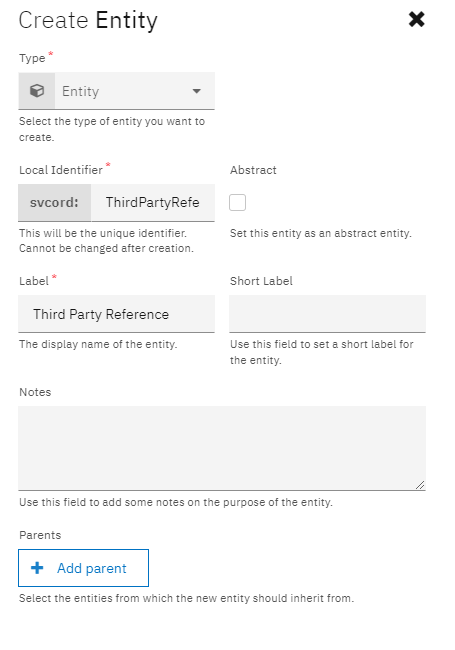The height and width of the screenshot is (650, 455).
Task: Click the Type field label
Action: tap(32, 58)
